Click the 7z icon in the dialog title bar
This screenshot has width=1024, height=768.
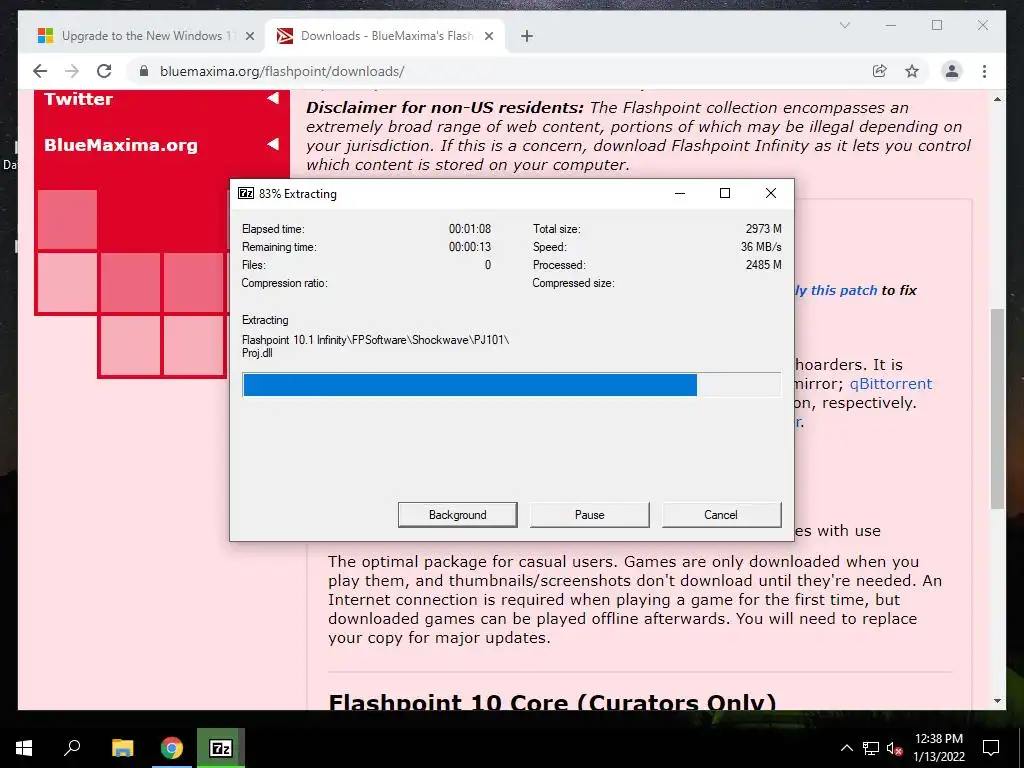(246, 193)
